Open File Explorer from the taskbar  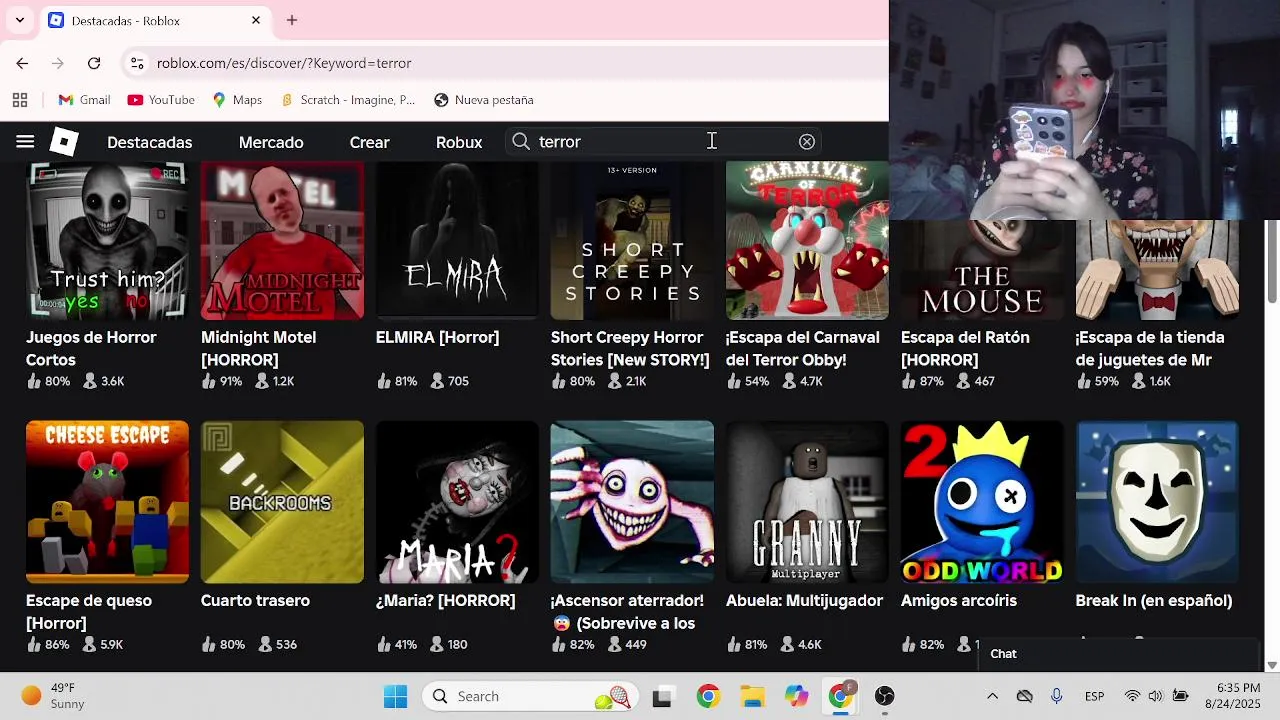[752, 697]
